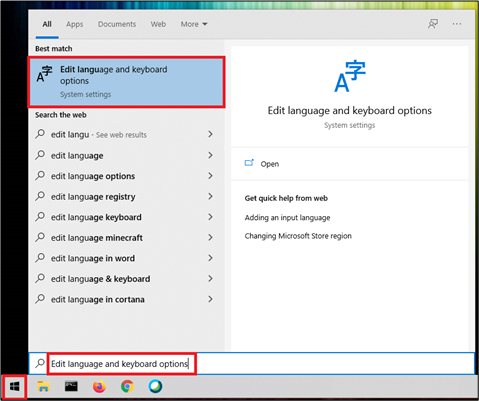Launch the terminal icon in the taskbar
Viewport: 479px width, 401px height.
pyautogui.click(x=71, y=386)
